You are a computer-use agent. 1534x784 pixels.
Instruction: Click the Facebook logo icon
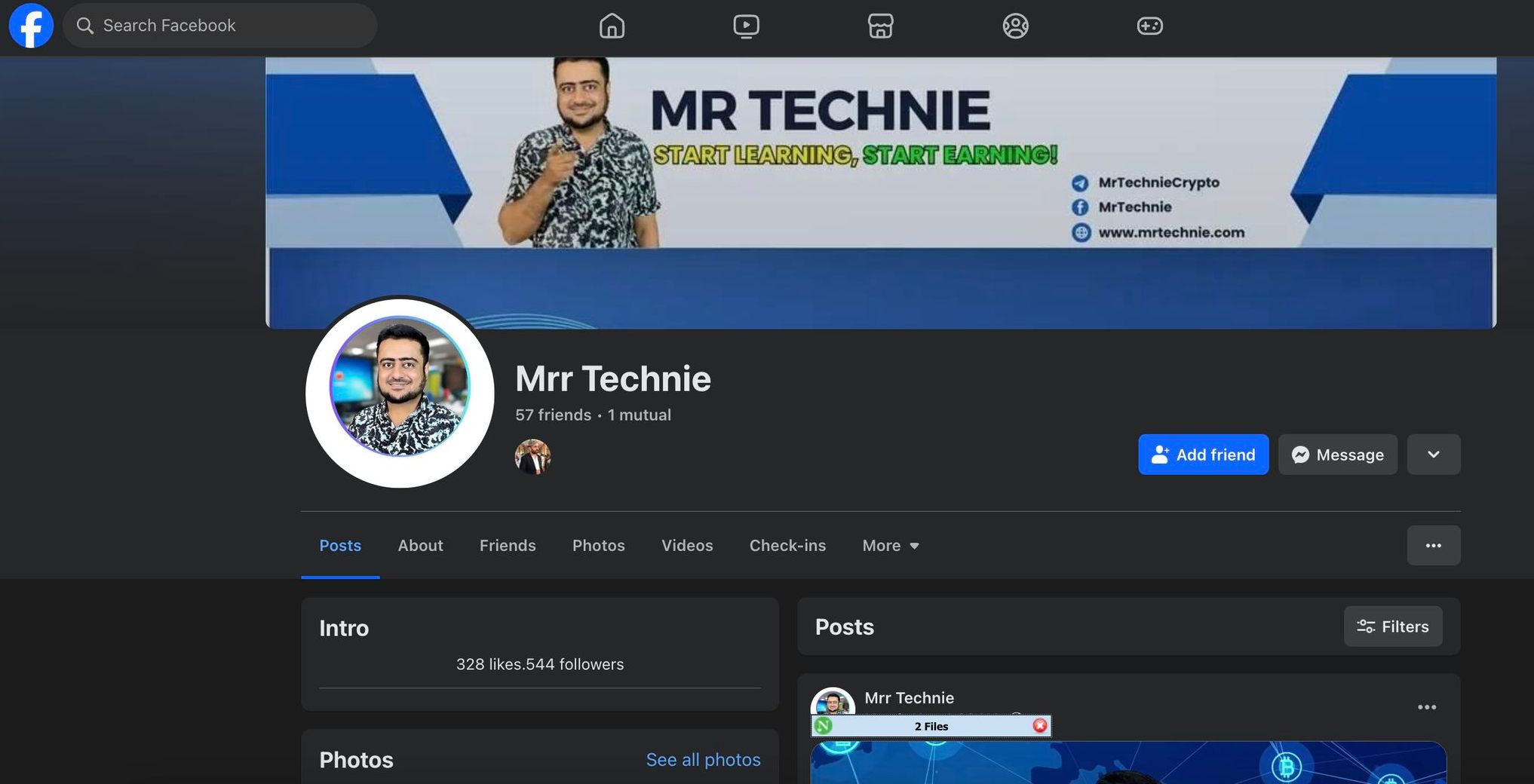click(31, 26)
